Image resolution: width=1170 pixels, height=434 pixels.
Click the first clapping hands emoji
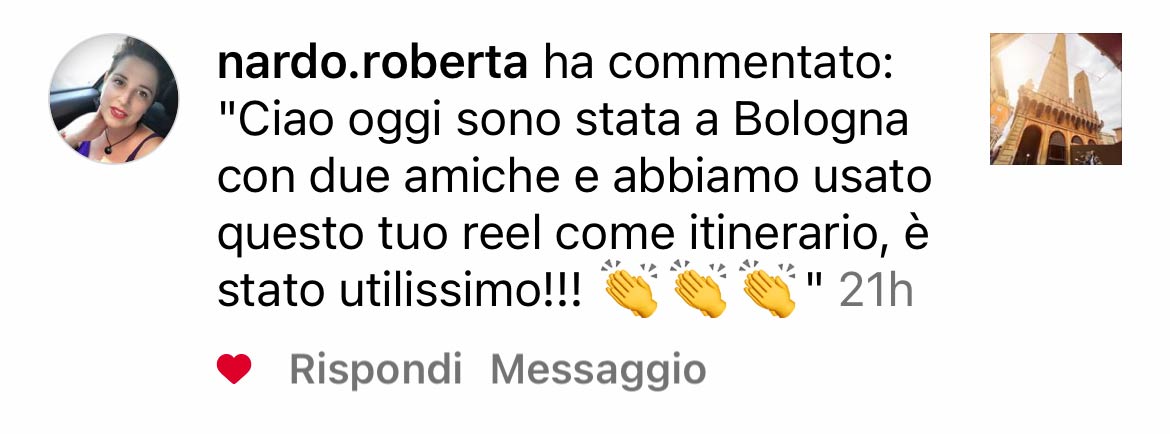tap(631, 289)
